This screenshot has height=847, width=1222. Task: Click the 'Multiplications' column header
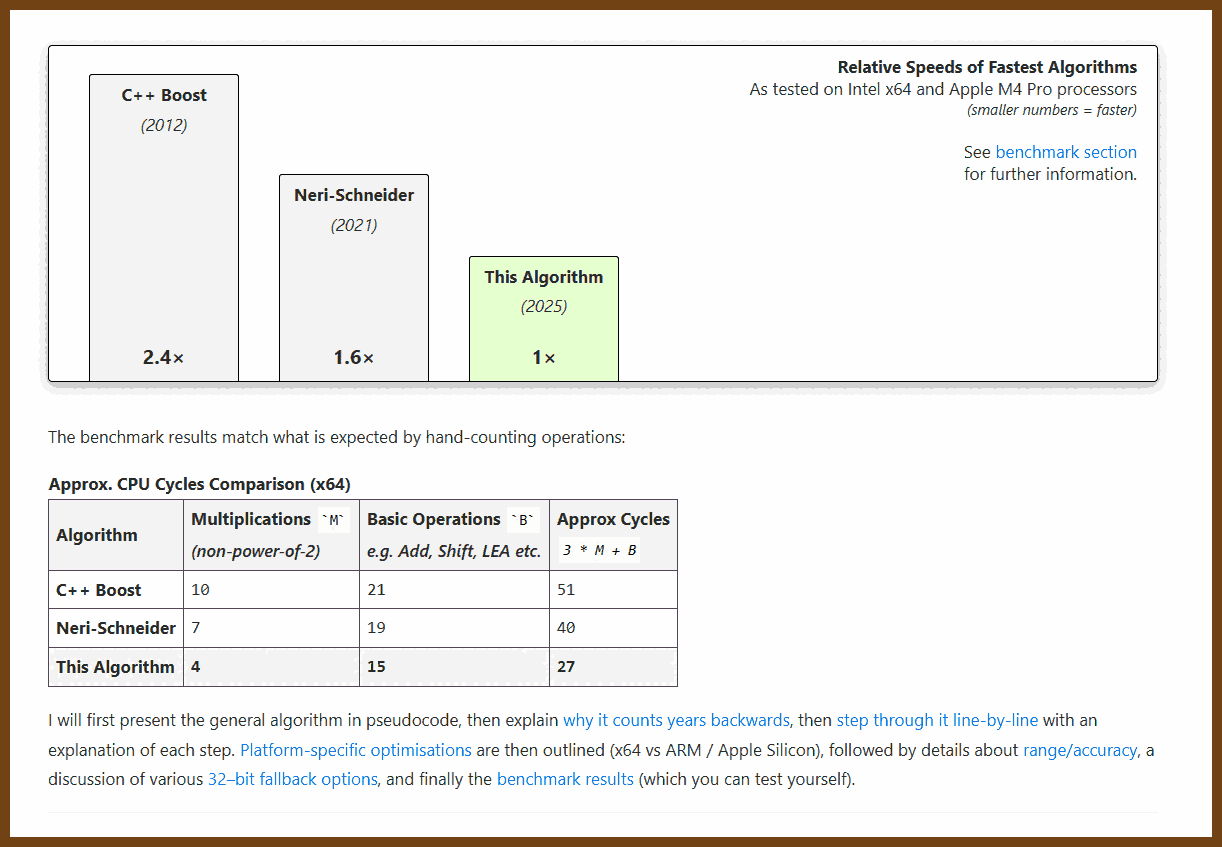click(x=251, y=519)
